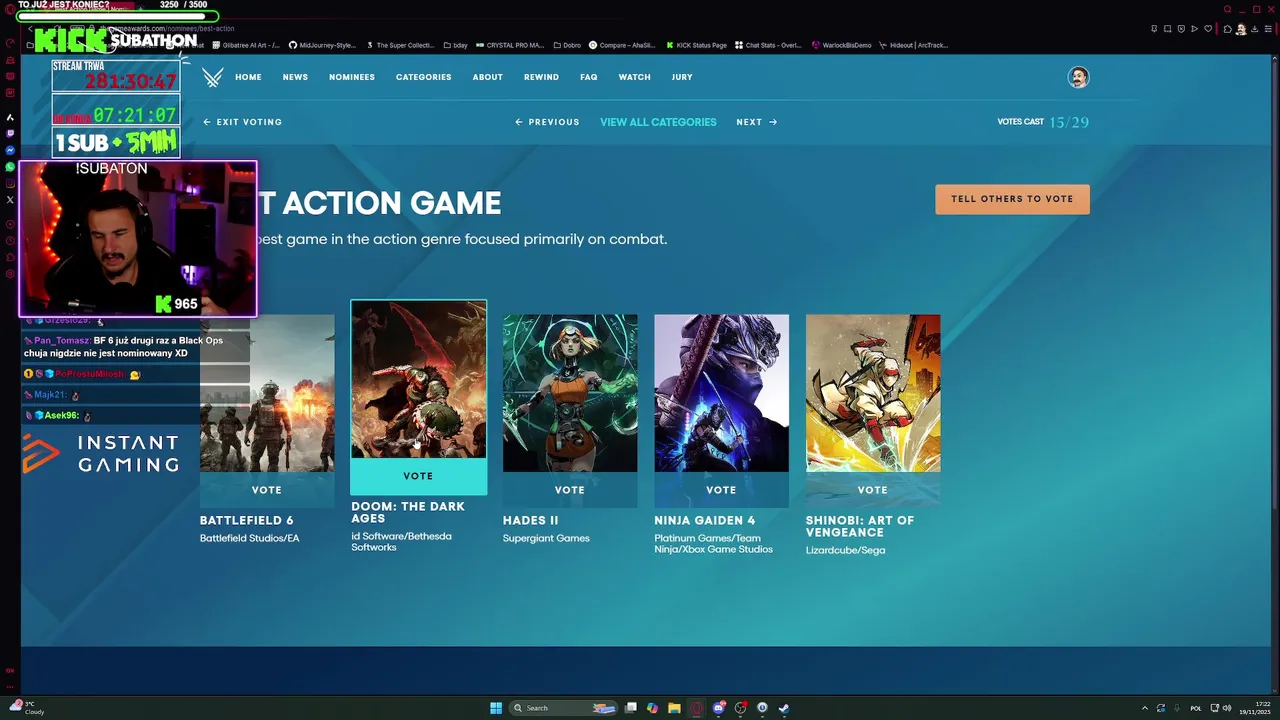Open the WarlockBisDemo bookmark
This screenshot has width=1280, height=720.
842,45
